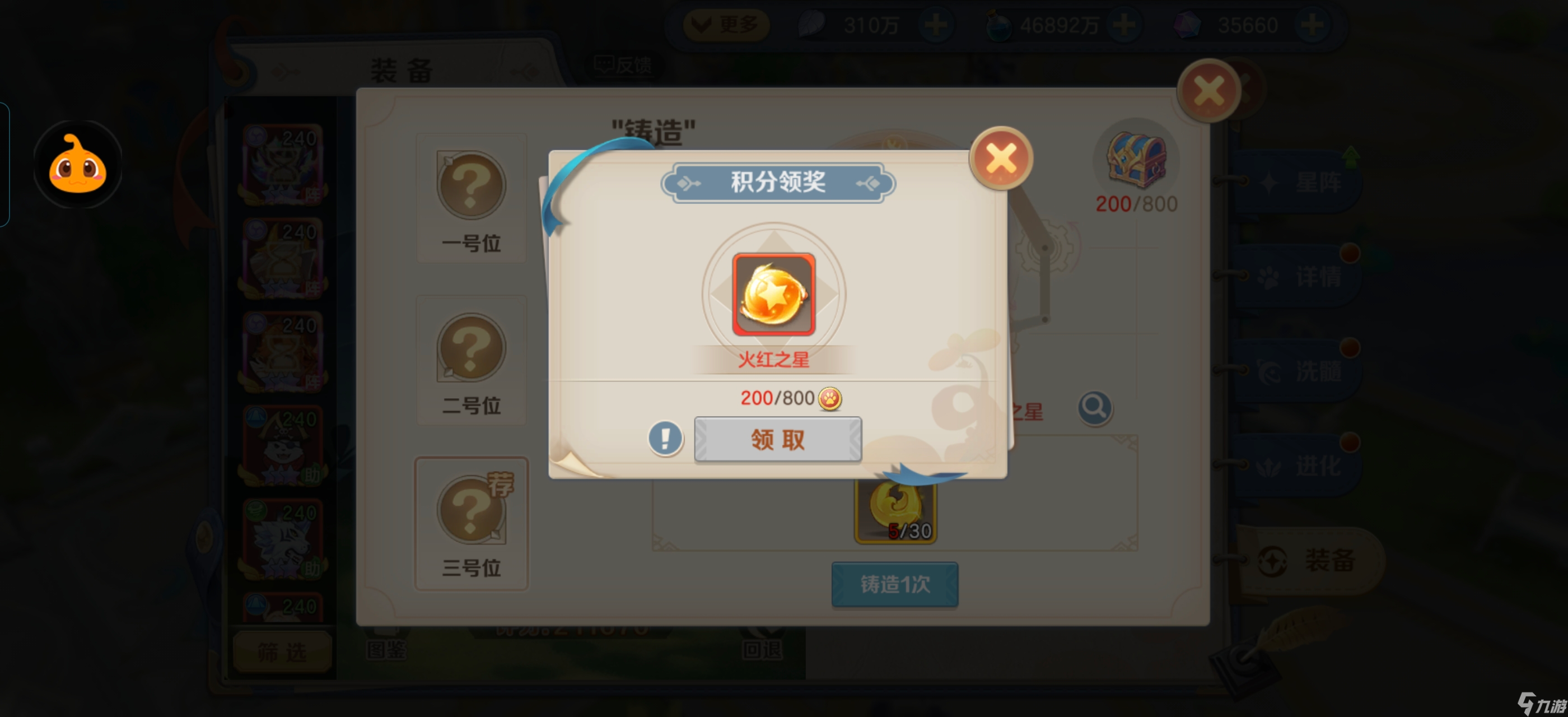Click the 铸造1次 forge button

point(895,584)
